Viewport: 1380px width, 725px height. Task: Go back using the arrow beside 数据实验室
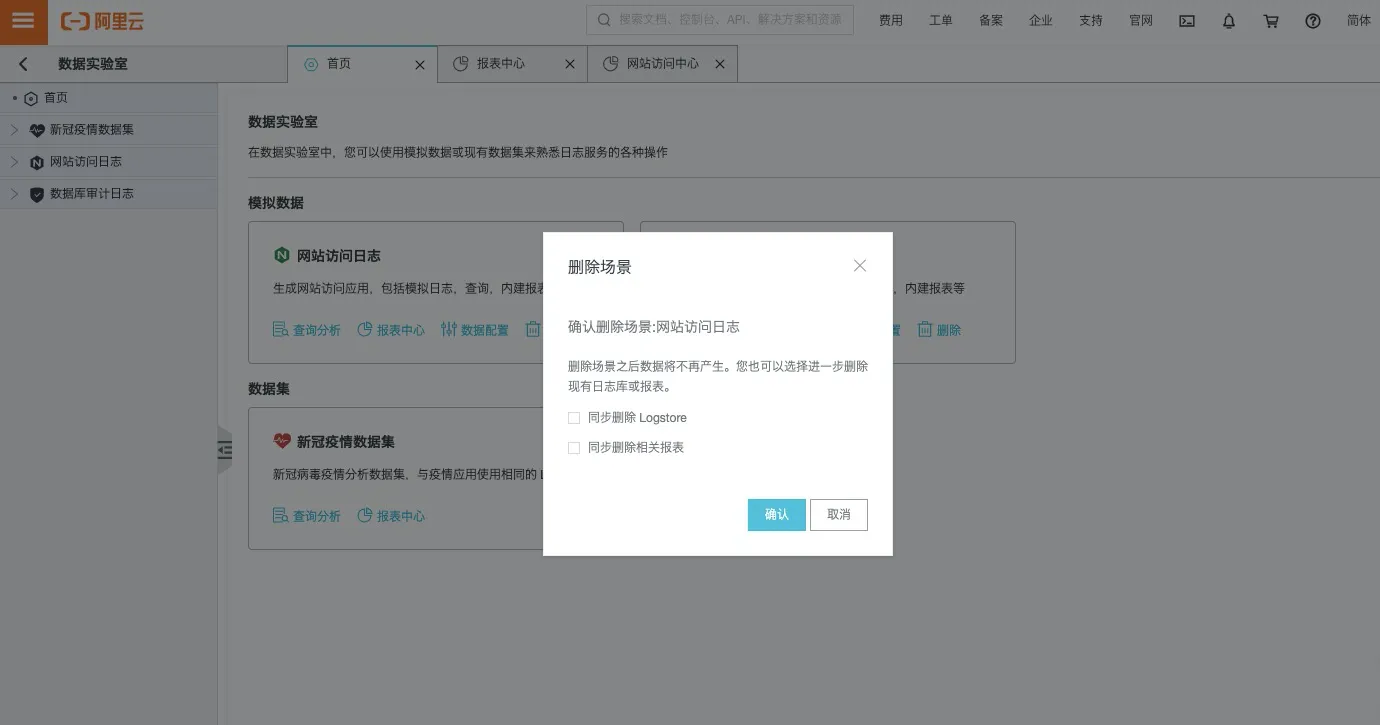(x=24, y=64)
